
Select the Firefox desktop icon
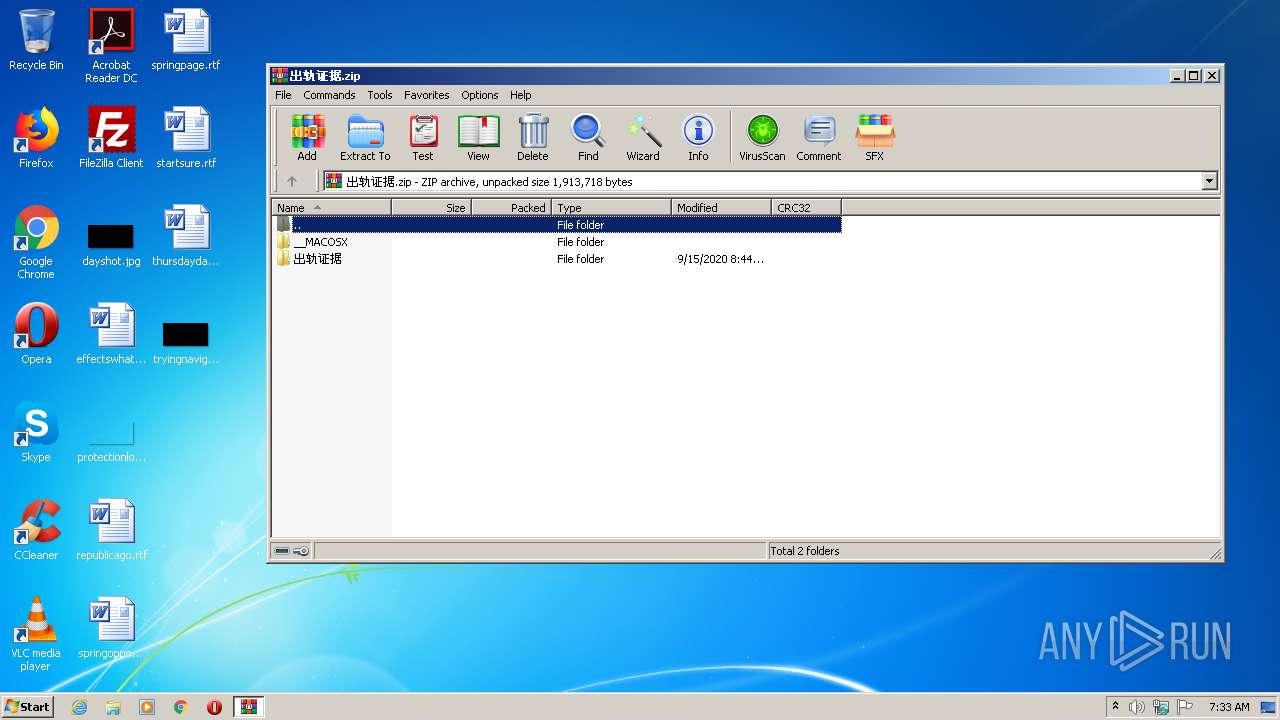(x=36, y=138)
